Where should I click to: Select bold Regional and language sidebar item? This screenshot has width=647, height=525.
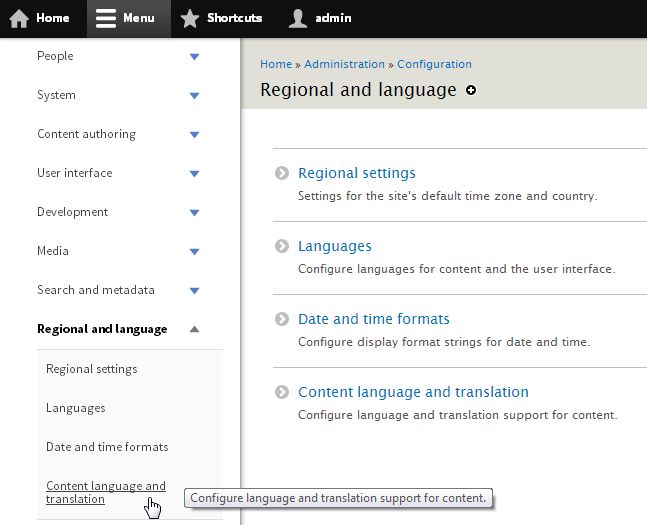point(102,329)
